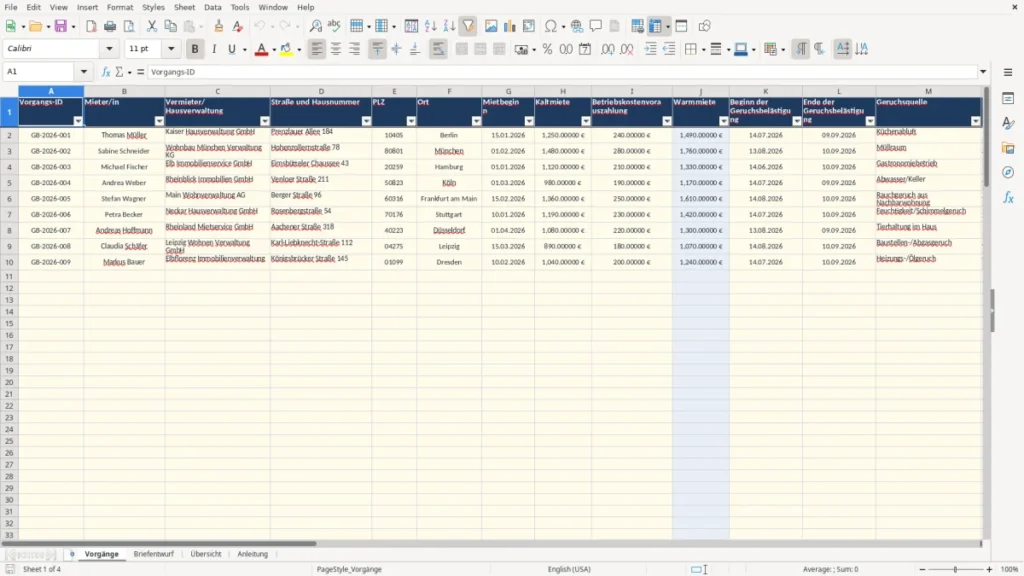This screenshot has width=1024, height=576.
Task: Click the Cut scissors icon
Action: (x=152, y=26)
